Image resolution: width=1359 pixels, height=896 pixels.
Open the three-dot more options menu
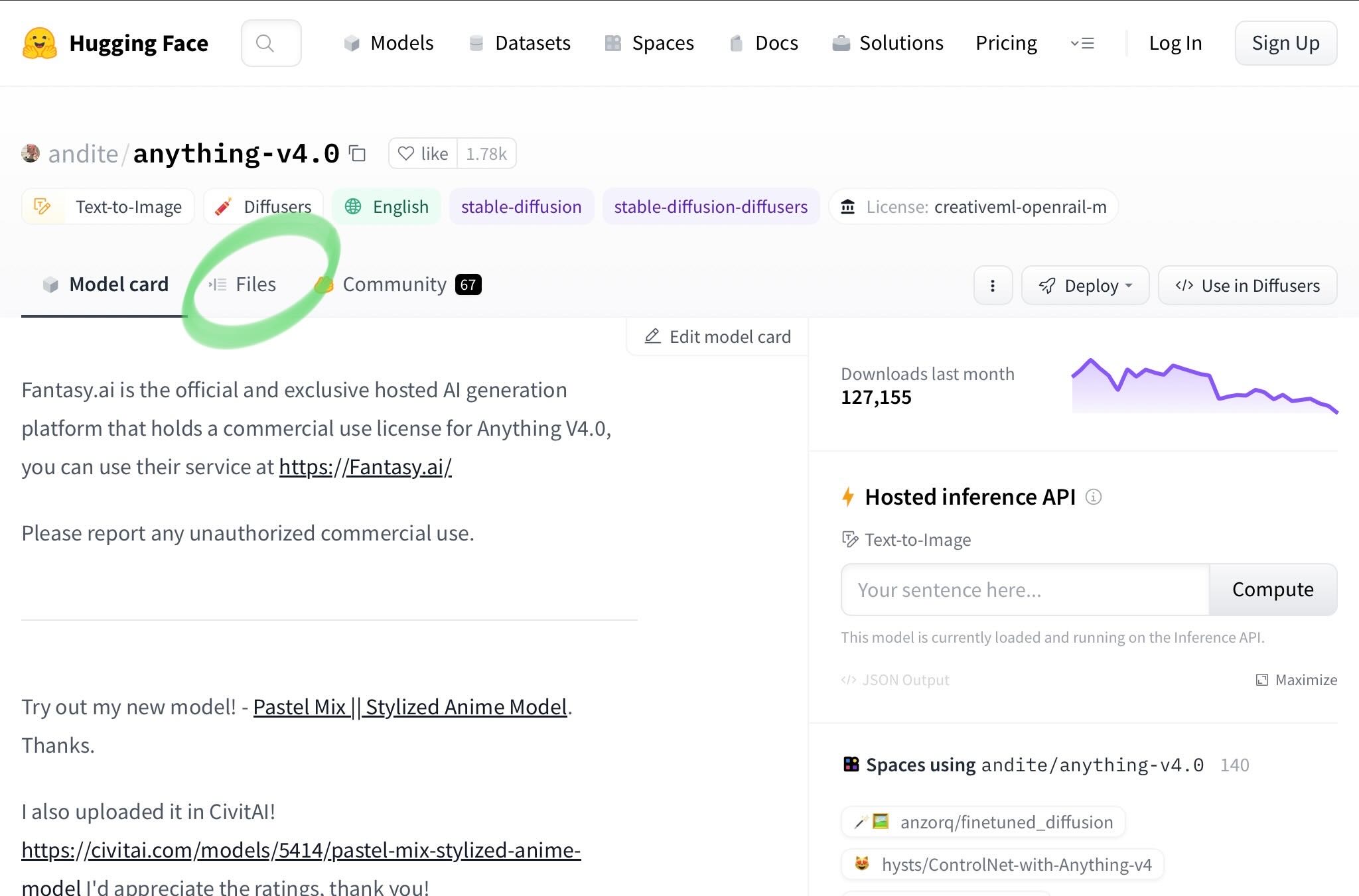992,286
